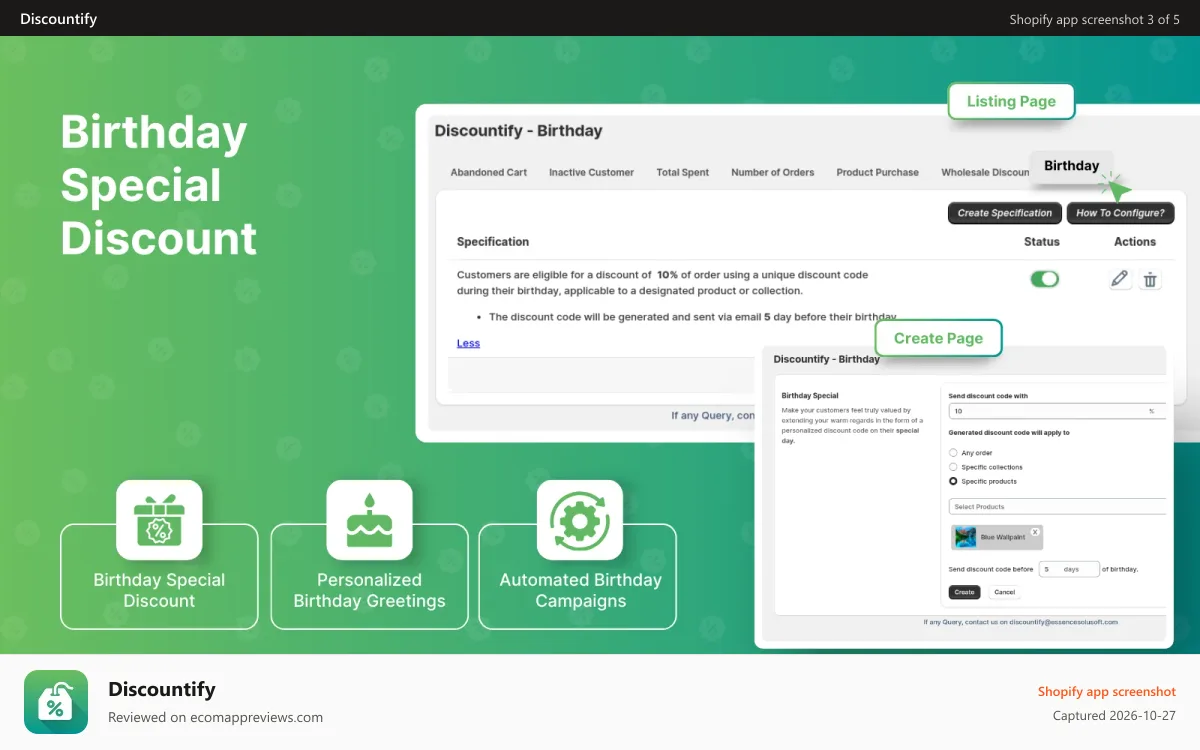Click the 'Discountify' title in the top bar
The height and width of the screenshot is (750, 1200).
pyautogui.click(x=59, y=19)
